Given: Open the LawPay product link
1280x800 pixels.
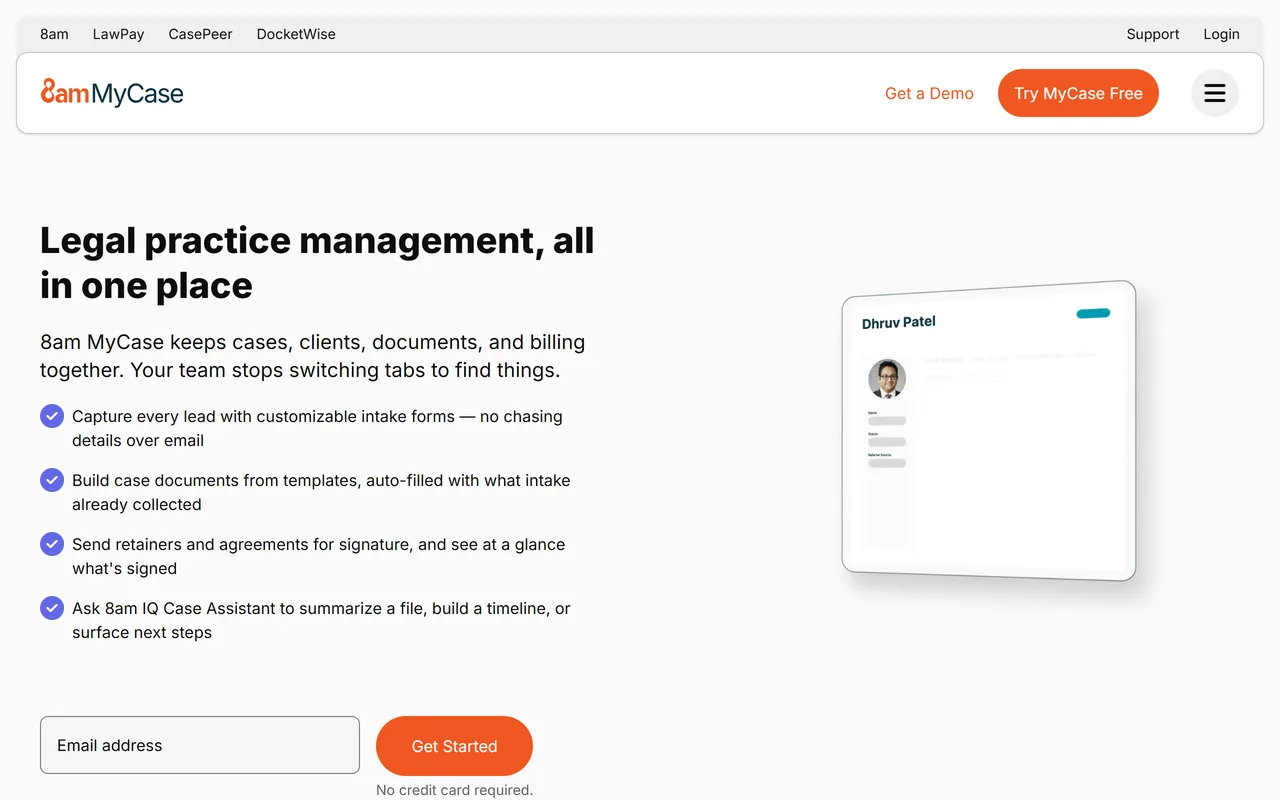Looking at the screenshot, I should tap(118, 34).
